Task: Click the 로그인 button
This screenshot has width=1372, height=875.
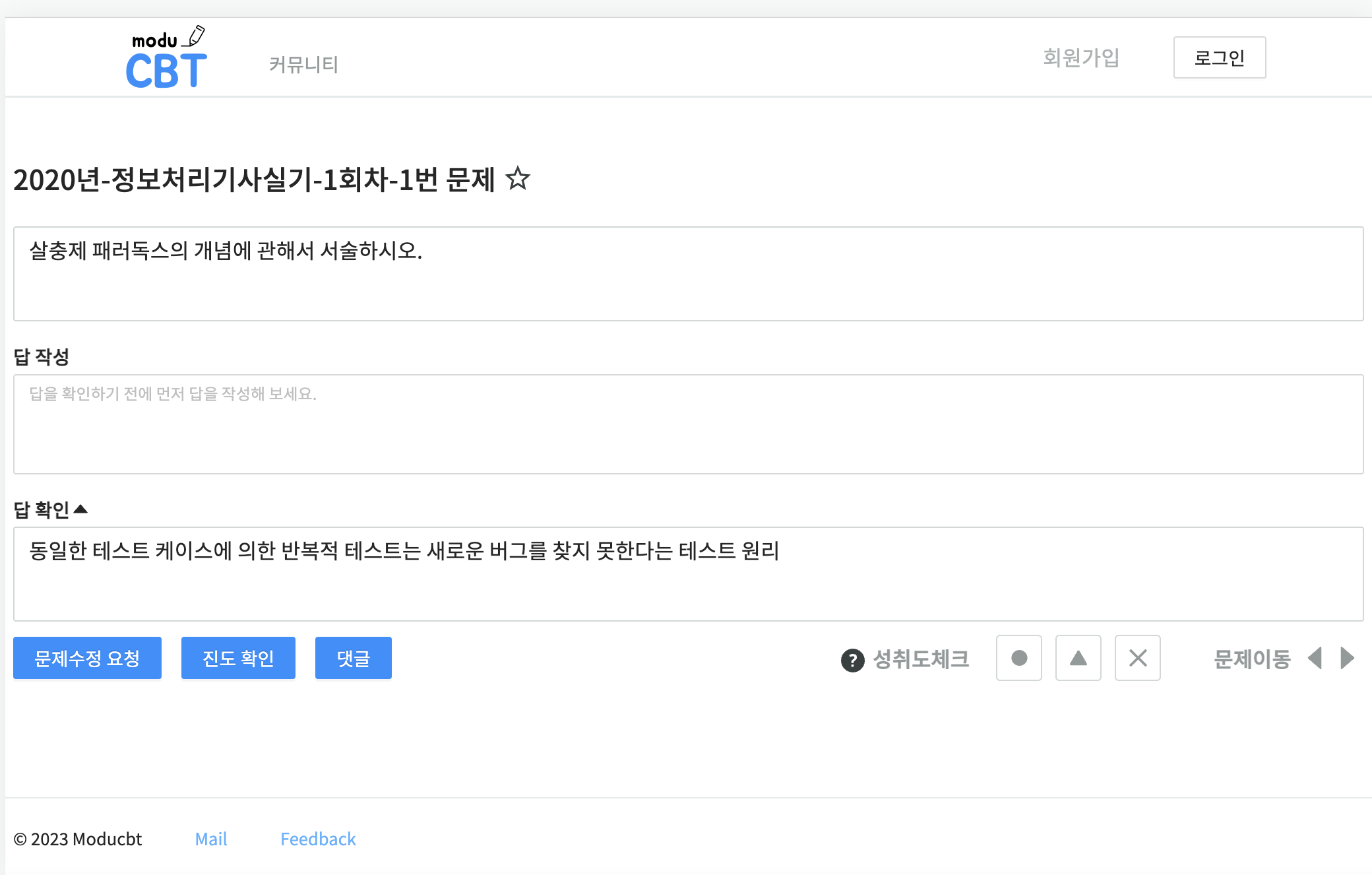Action: point(1220,57)
